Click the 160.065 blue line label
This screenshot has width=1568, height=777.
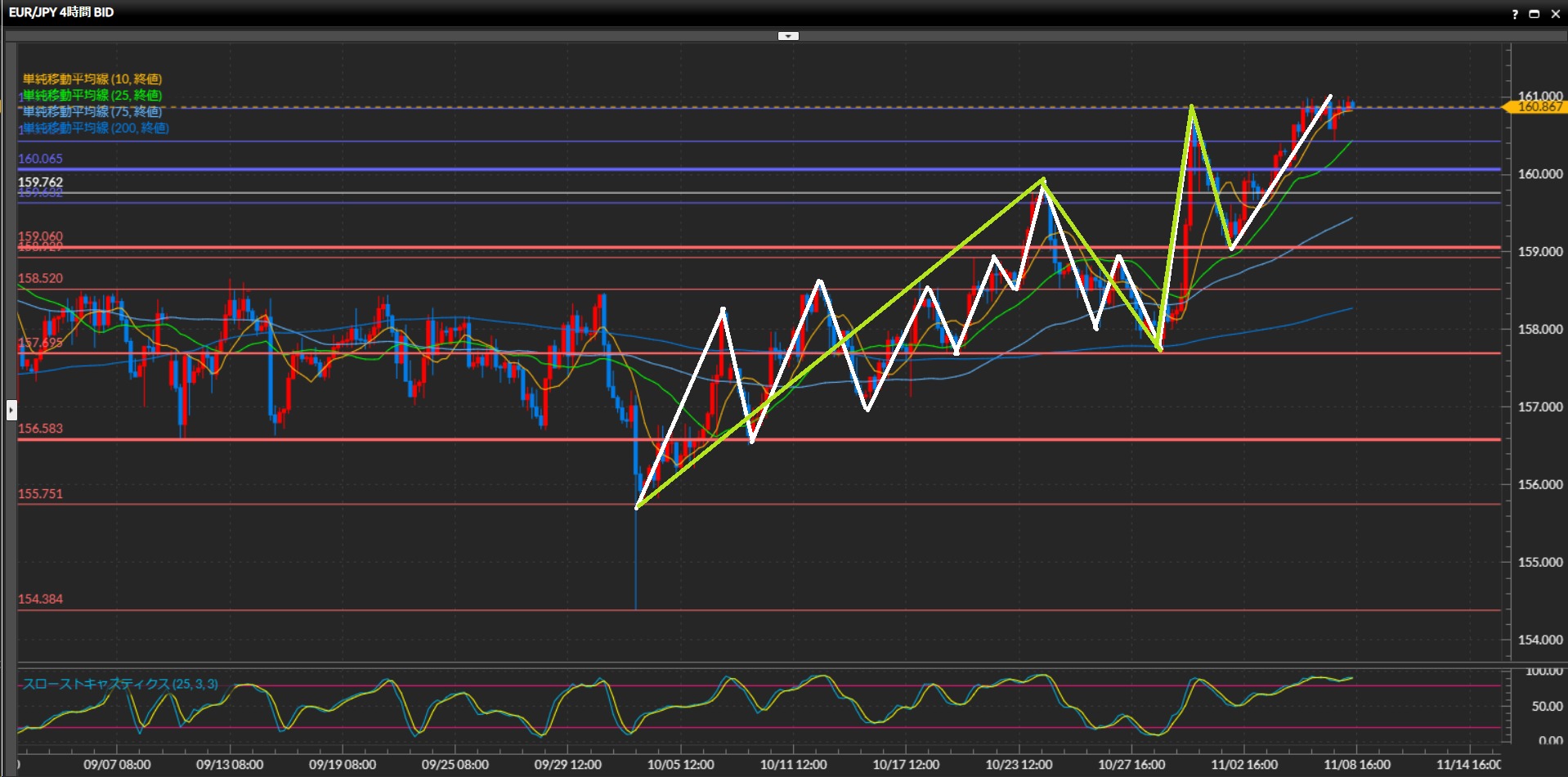pyautogui.click(x=41, y=159)
